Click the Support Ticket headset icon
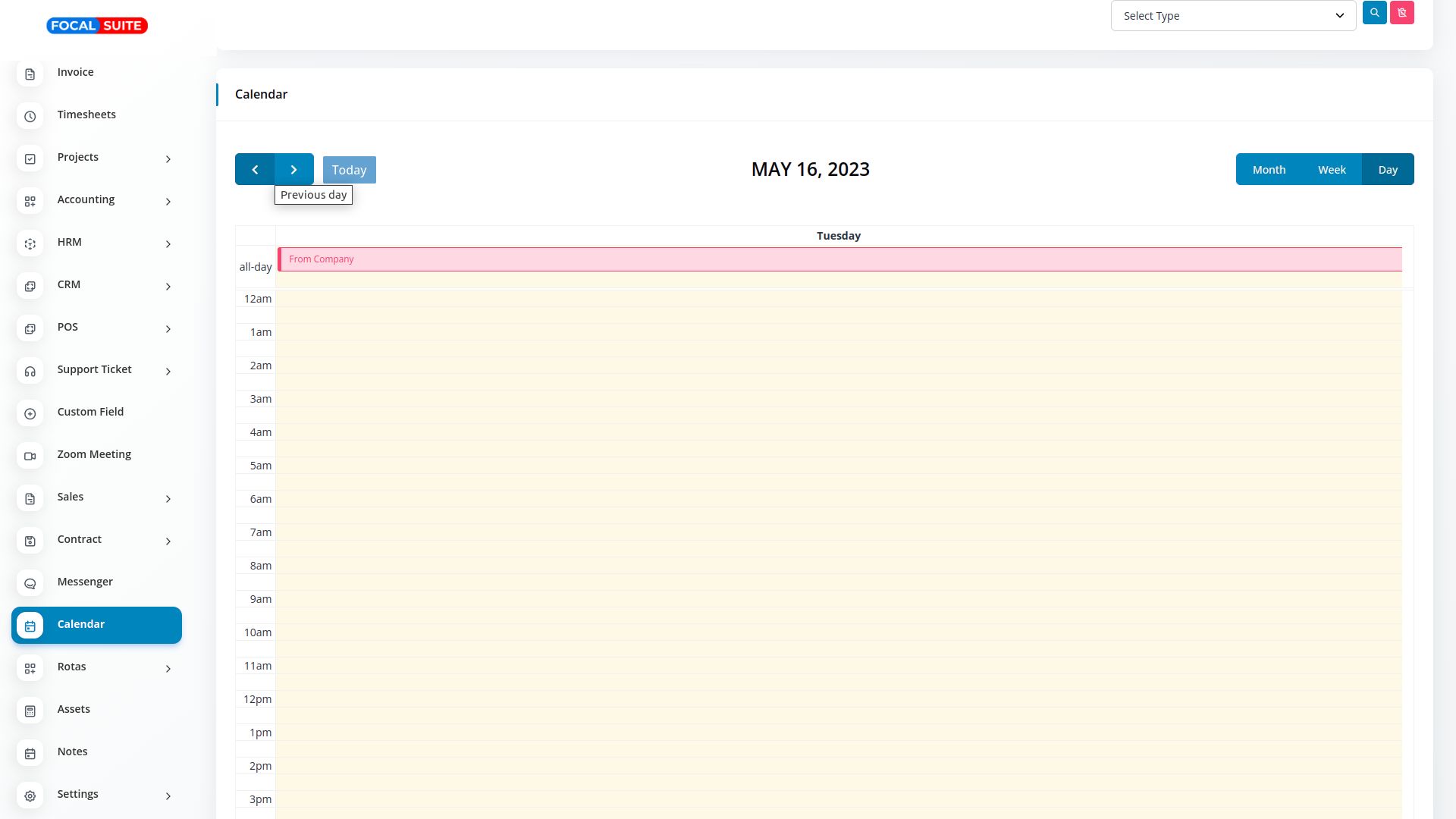 click(x=30, y=371)
